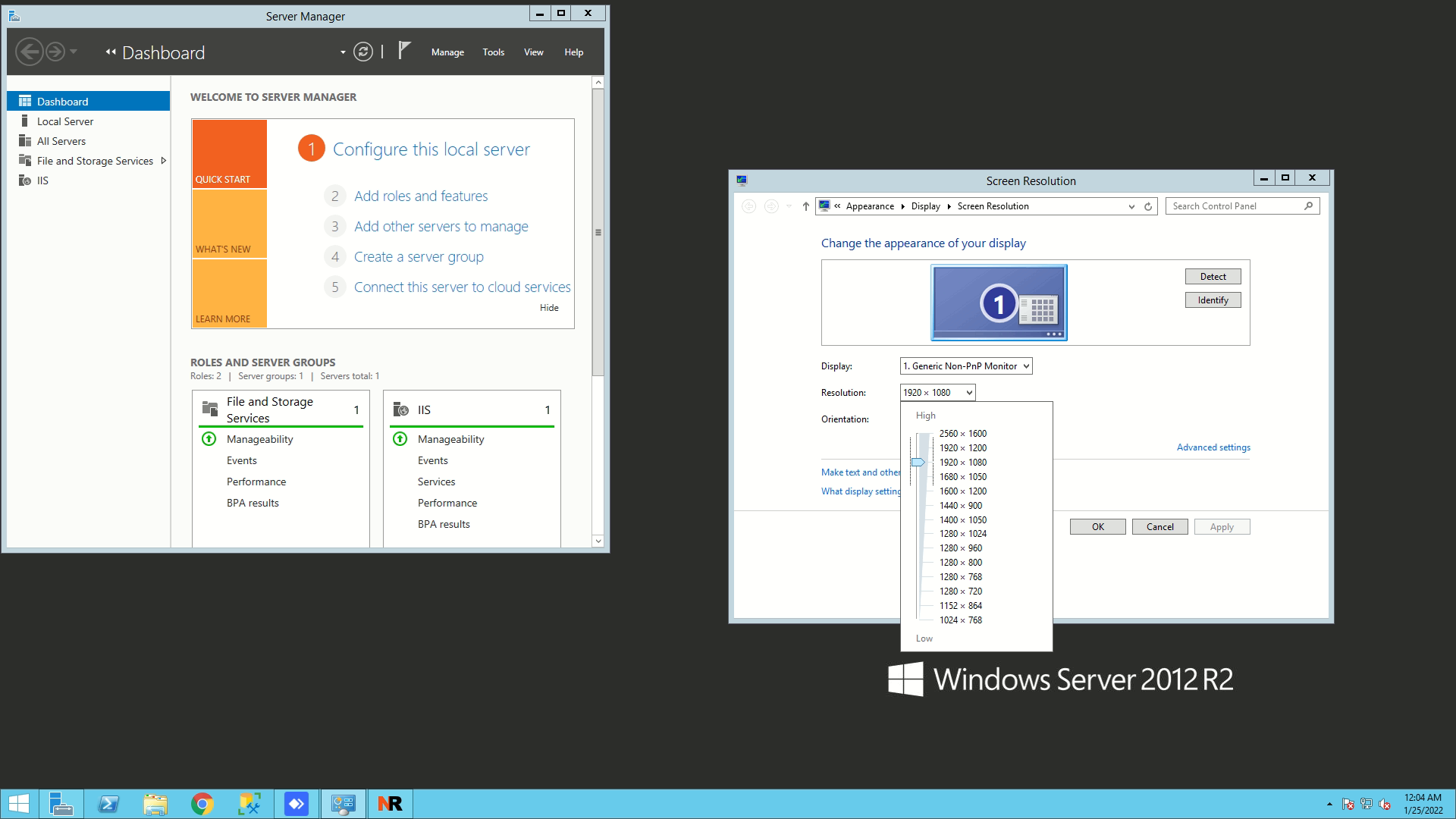Open the Help menu in Server Manager
1456x819 pixels.
574,52
